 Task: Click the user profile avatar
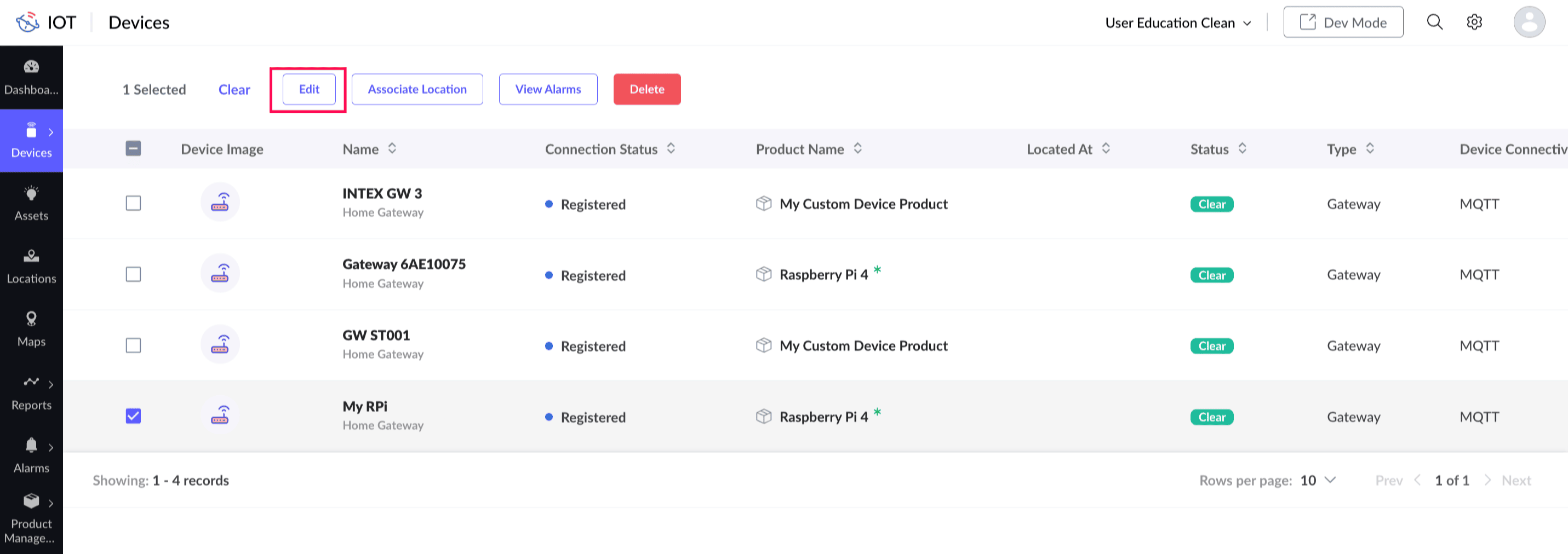click(1529, 22)
